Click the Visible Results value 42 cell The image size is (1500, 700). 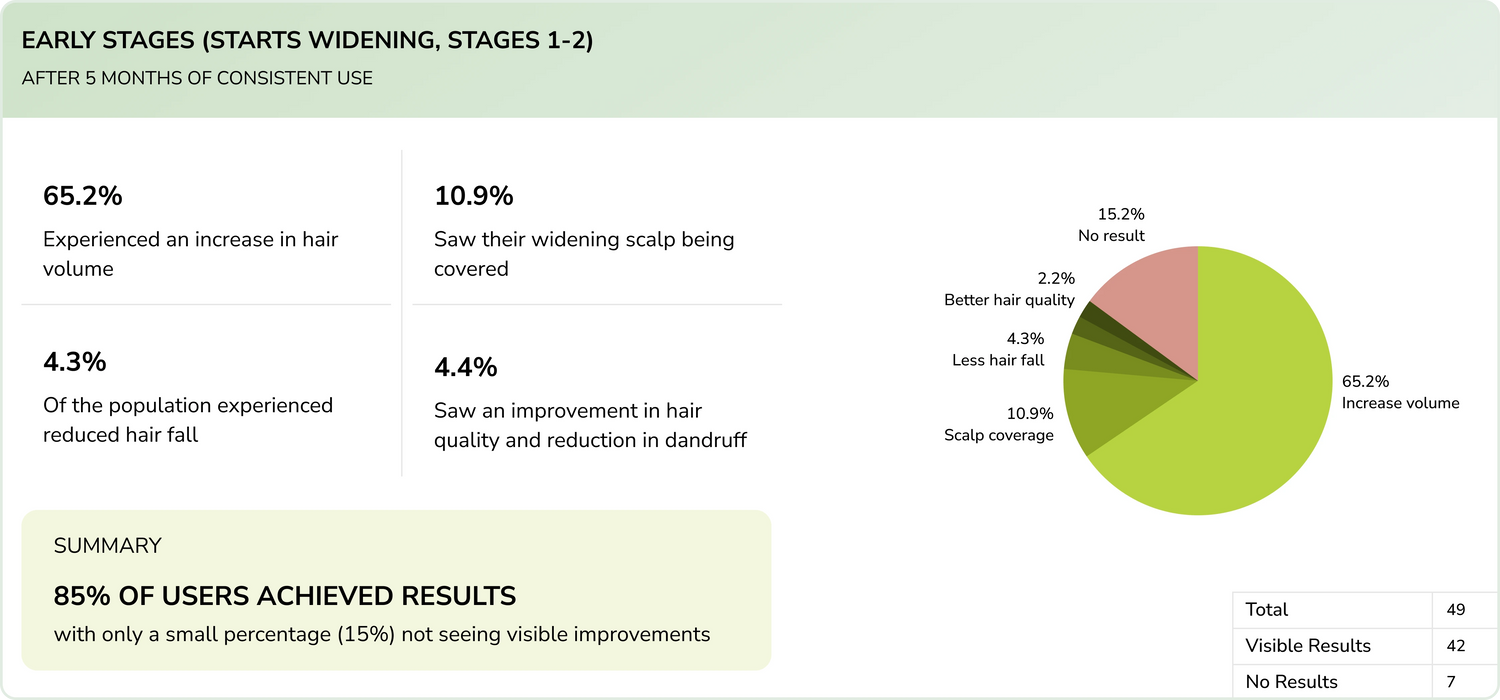[x=1456, y=646]
